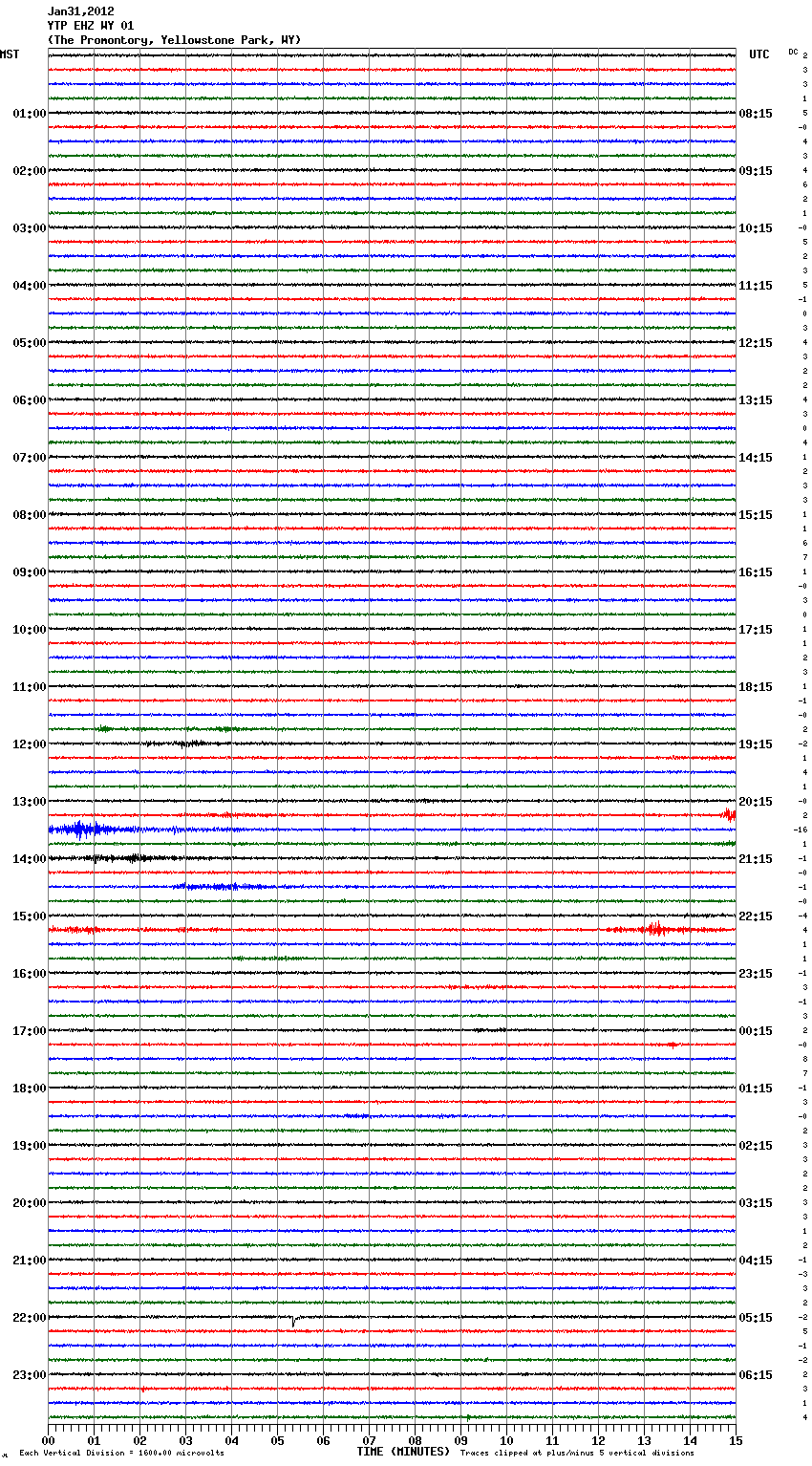Select the 18:00 MST time label
The height and width of the screenshot is (1466, 812).
29,1089
